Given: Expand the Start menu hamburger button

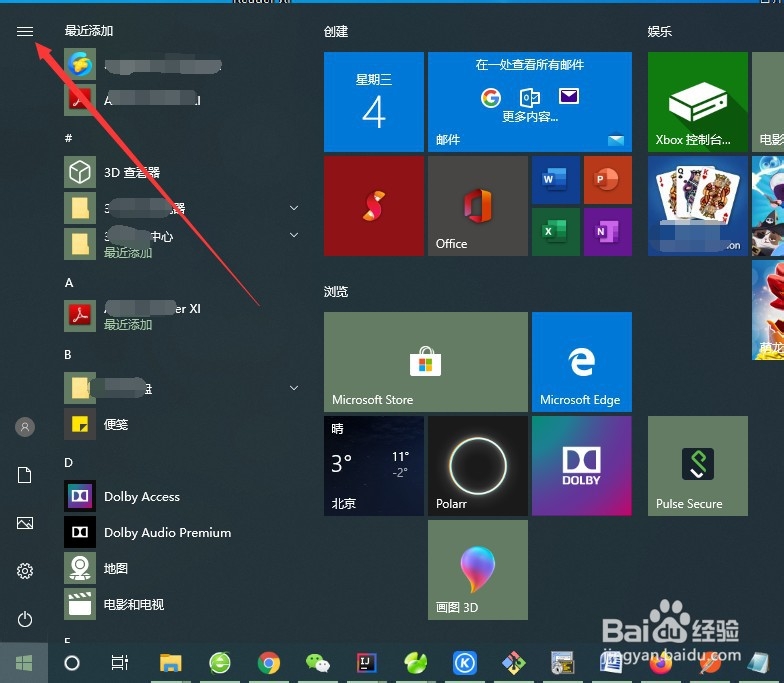Looking at the screenshot, I should click(x=24, y=32).
